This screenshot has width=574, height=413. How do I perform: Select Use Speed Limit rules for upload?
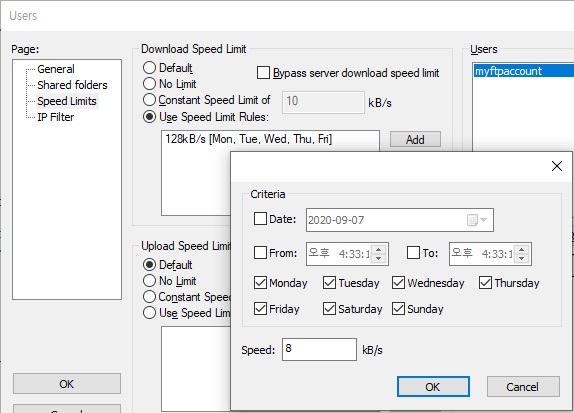149,313
